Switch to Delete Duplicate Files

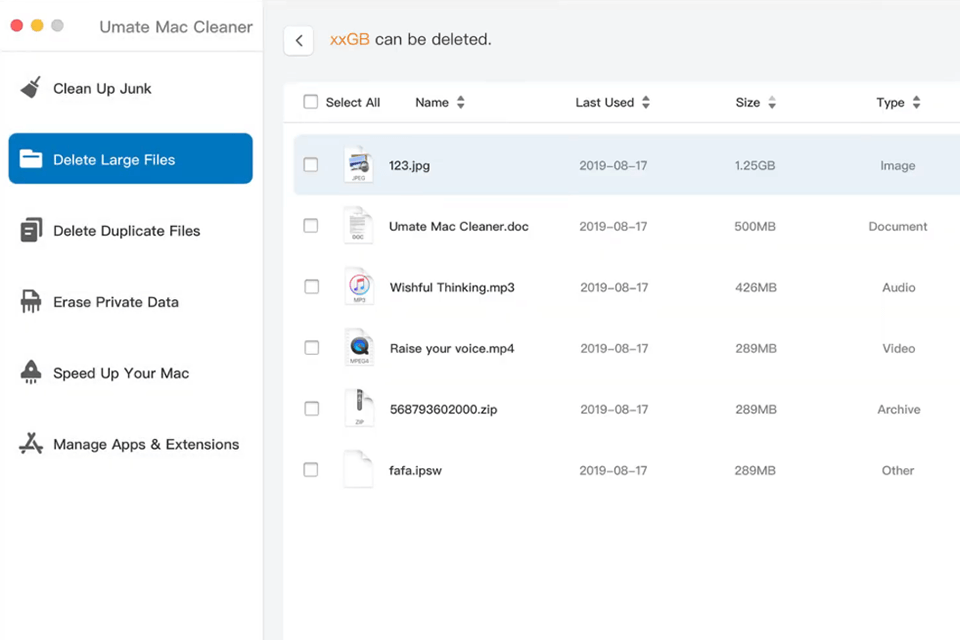point(126,231)
